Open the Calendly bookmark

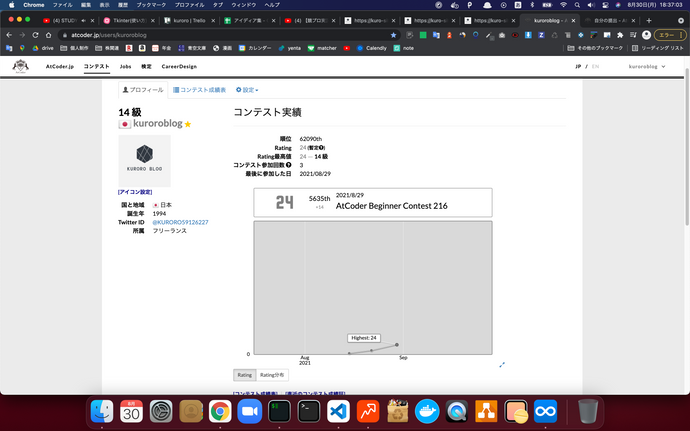tap(372, 48)
